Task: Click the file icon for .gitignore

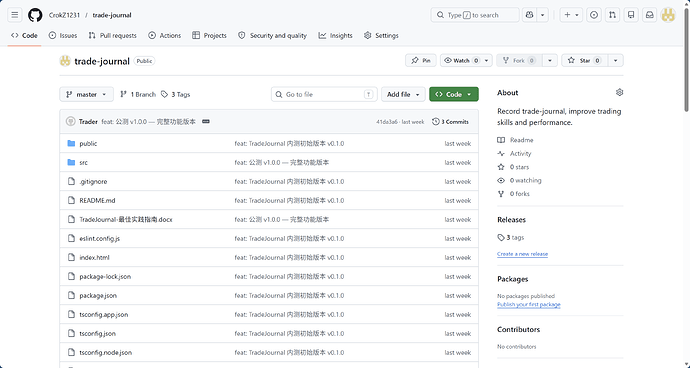Action: pyautogui.click(x=71, y=181)
